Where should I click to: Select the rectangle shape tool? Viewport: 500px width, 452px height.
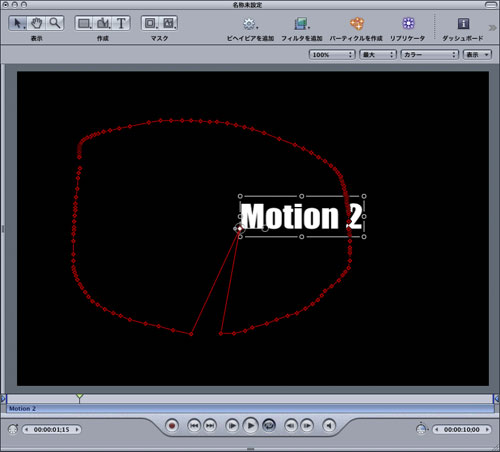click(84, 23)
